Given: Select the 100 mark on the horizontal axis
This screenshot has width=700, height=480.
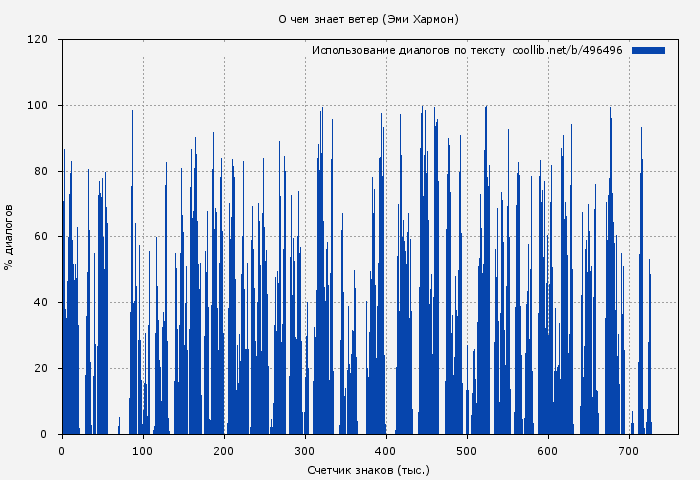Looking at the screenshot, I should tap(143, 451).
